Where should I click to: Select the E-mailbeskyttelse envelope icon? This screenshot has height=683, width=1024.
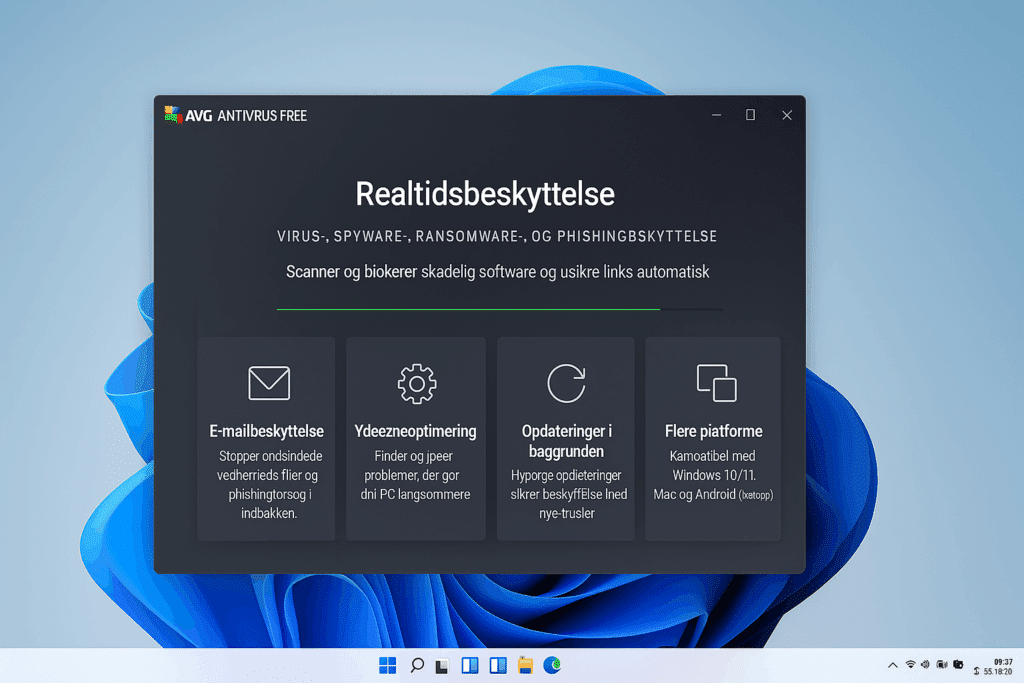tap(266, 382)
